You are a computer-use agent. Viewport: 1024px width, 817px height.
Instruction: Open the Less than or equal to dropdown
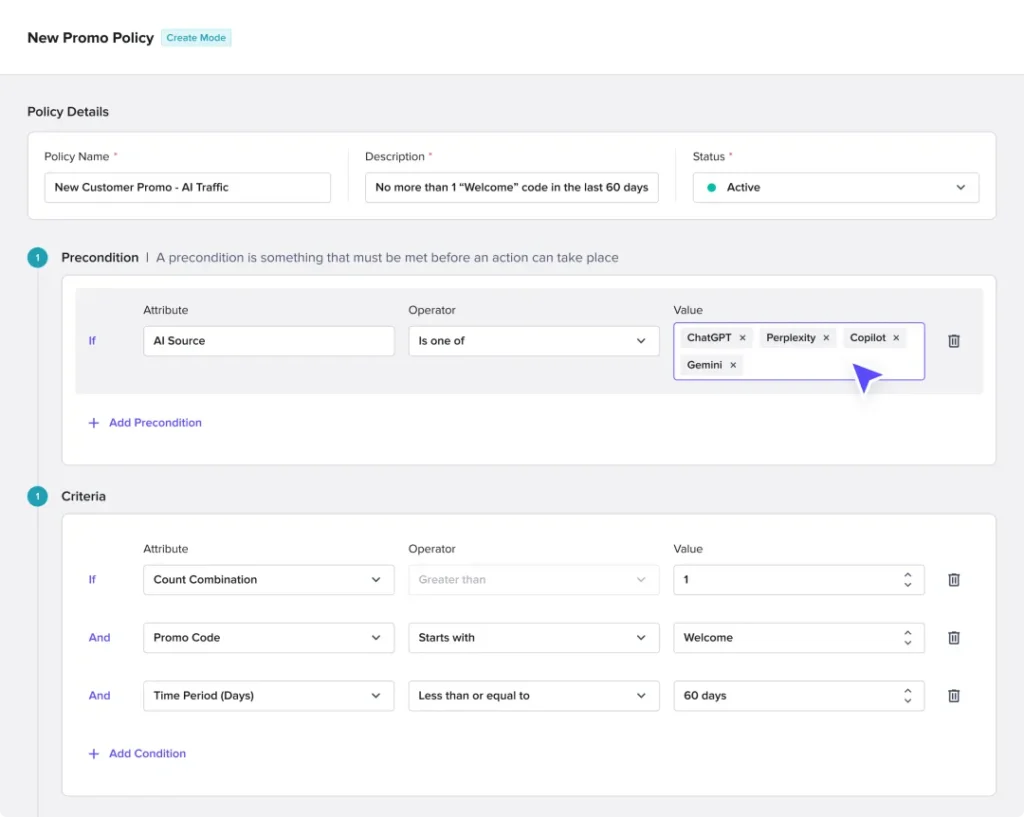point(534,696)
